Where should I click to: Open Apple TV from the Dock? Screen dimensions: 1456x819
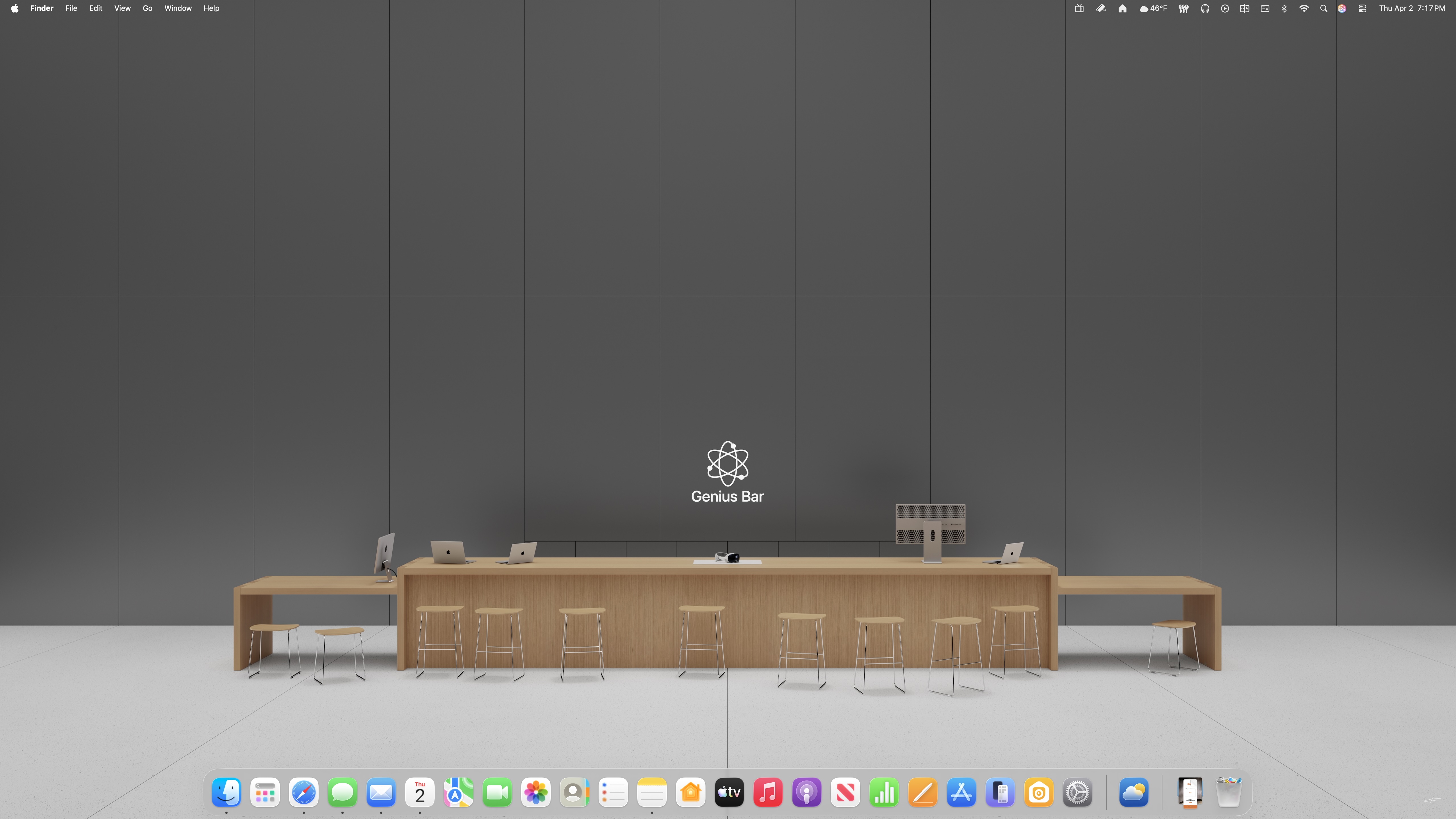tap(729, 793)
